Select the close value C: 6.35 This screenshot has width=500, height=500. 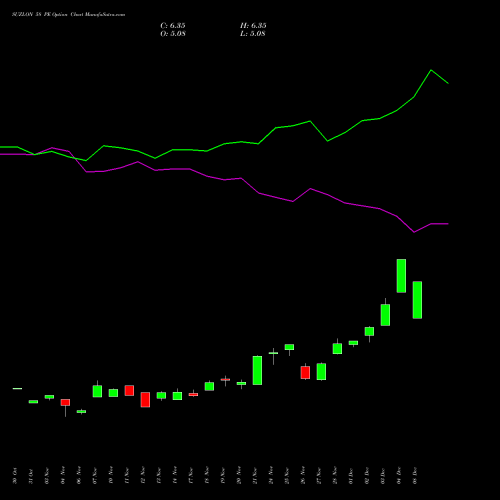click(x=173, y=26)
